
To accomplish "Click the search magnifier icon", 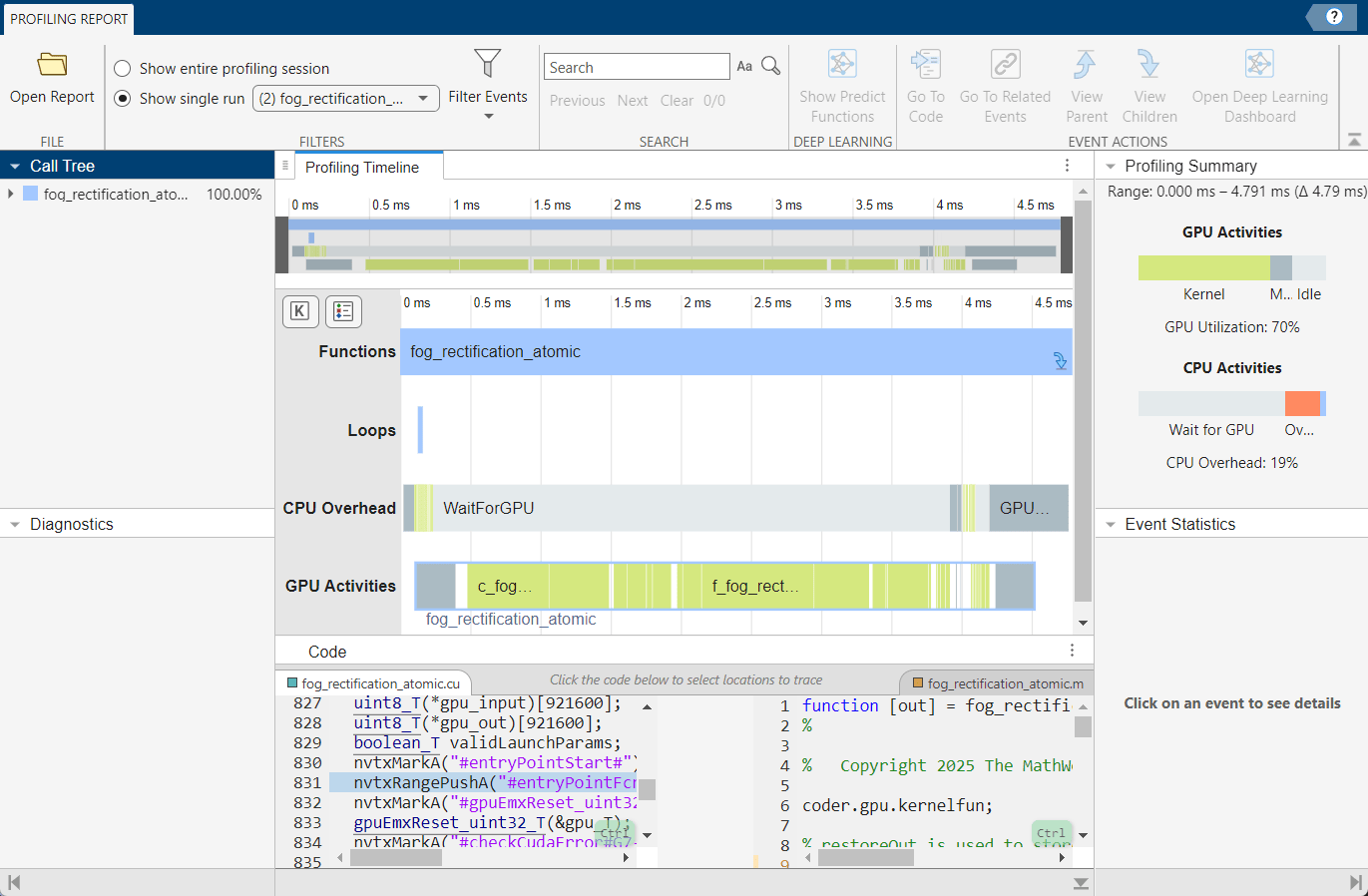I will [770, 66].
